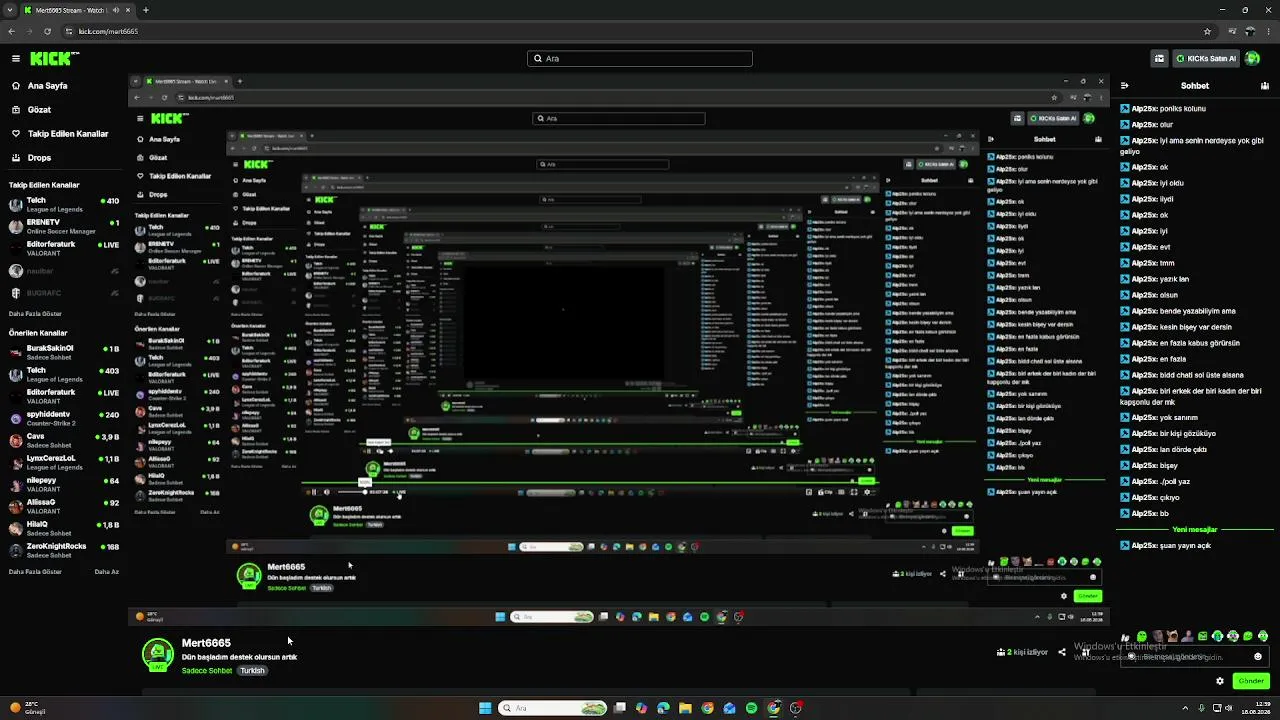Image resolution: width=1280 pixels, height=720 pixels.
Task: Open the volume control in system tray
Action: pyautogui.click(x=1229, y=708)
